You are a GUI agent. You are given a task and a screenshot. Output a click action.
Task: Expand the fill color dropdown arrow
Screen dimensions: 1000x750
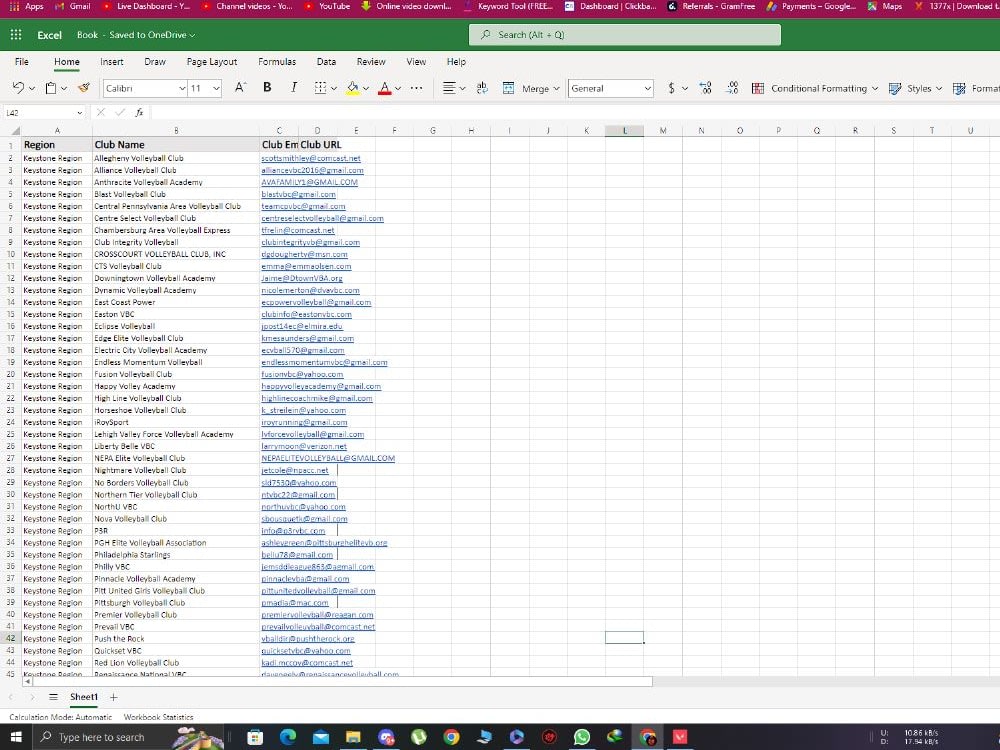tap(366, 89)
